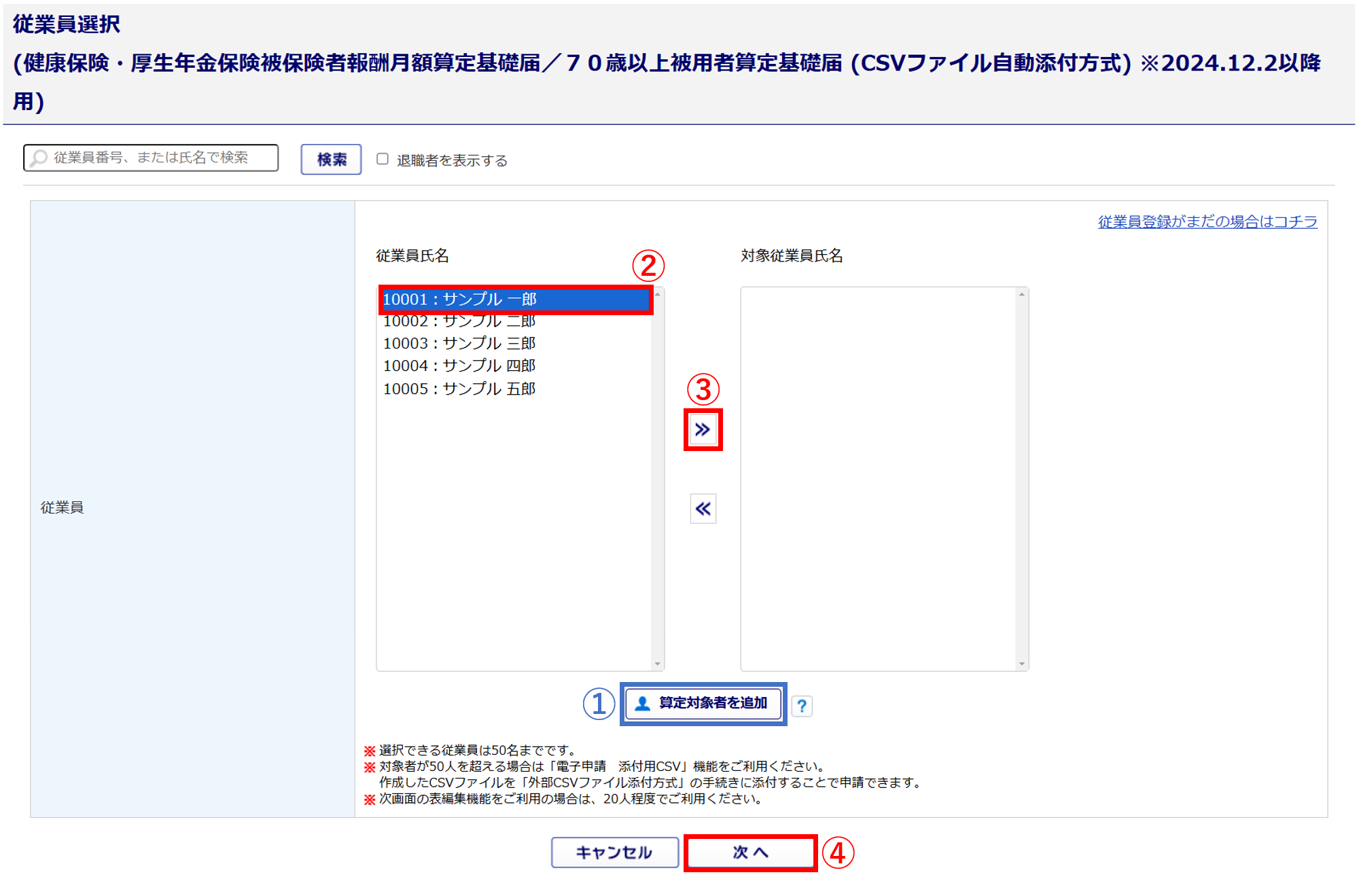
Task: Select 10004：サンプル 四郎 in employee list
Action: 459,365
